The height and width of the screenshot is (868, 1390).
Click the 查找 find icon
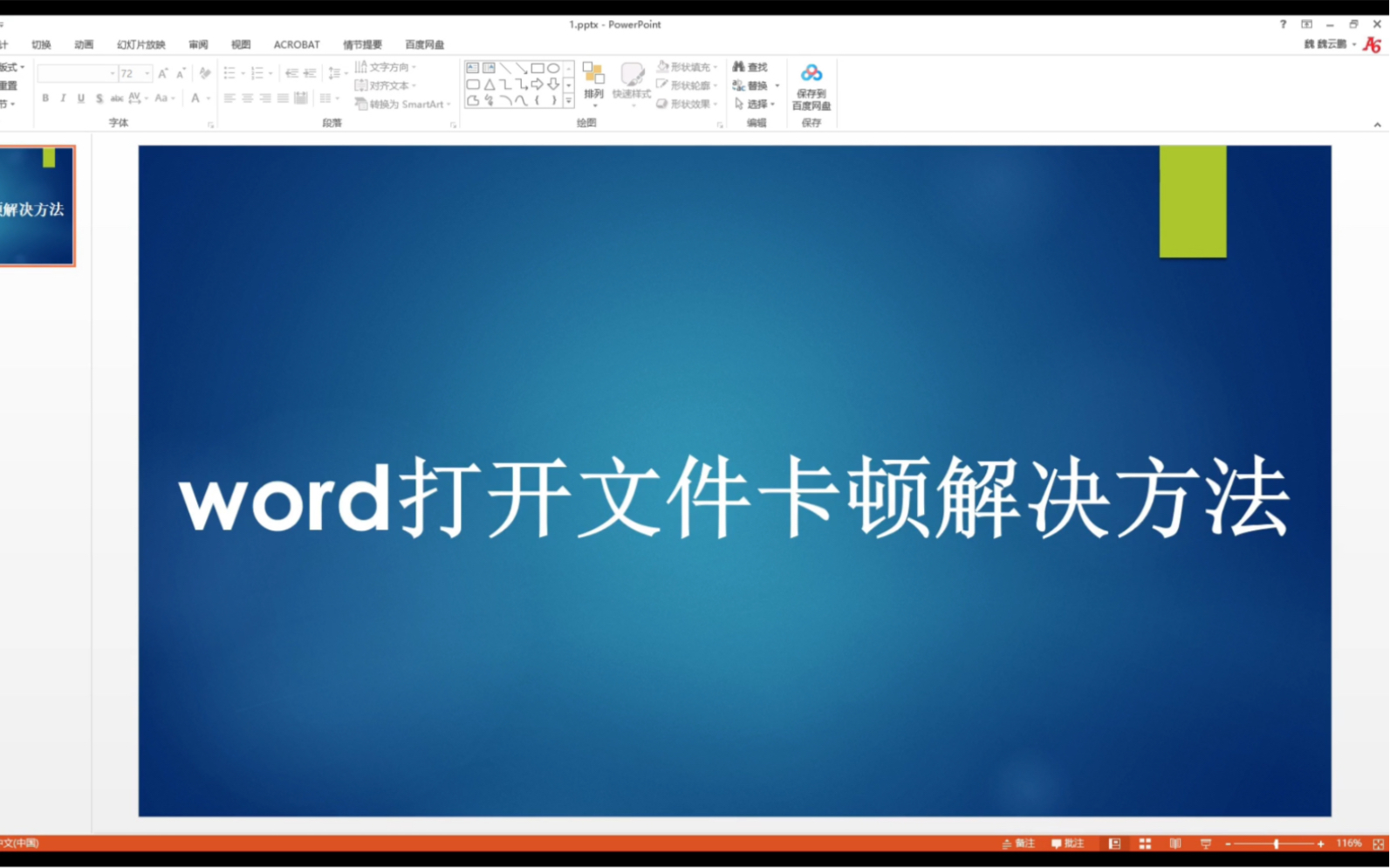point(750,67)
